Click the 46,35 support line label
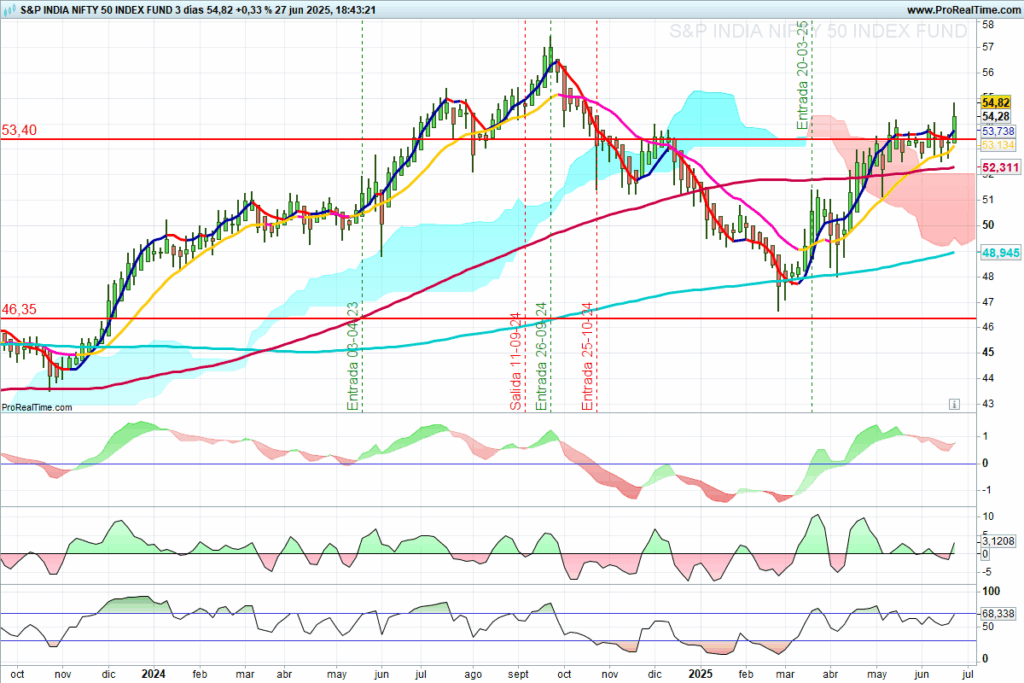The height and width of the screenshot is (683, 1024). pyautogui.click(x=19, y=310)
